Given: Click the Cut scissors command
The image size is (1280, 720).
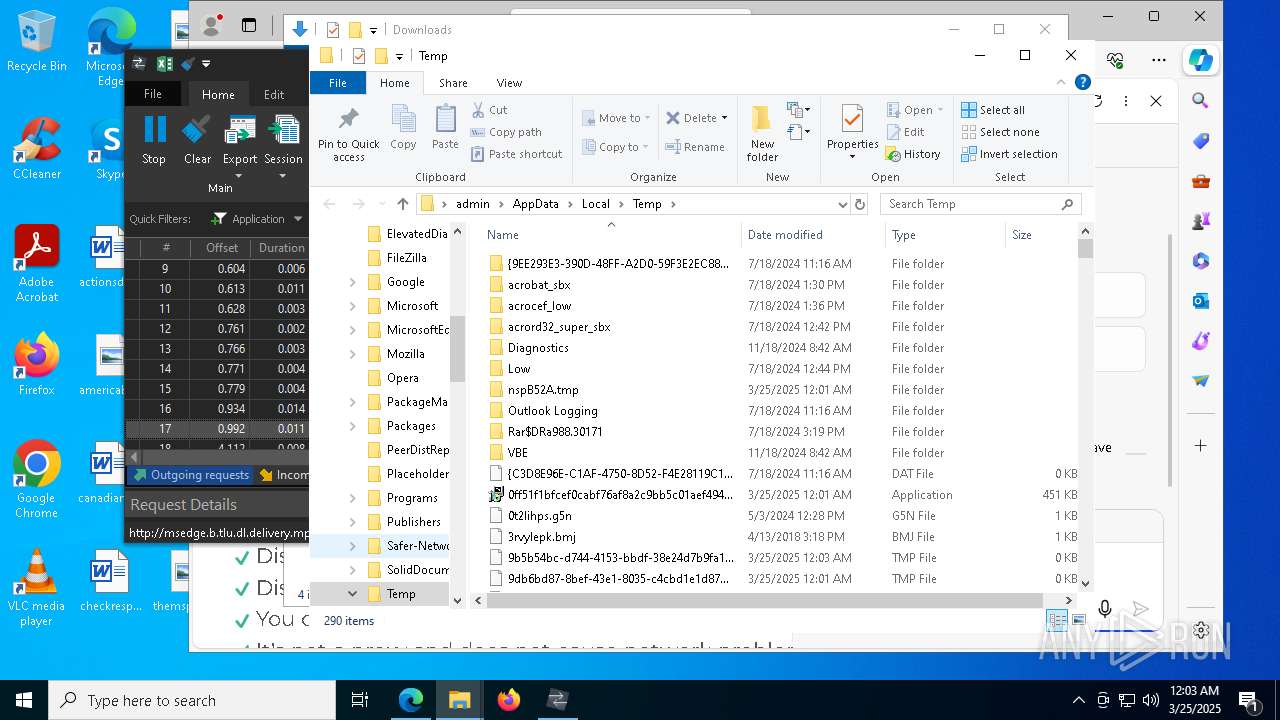Looking at the screenshot, I should pyautogui.click(x=489, y=110).
